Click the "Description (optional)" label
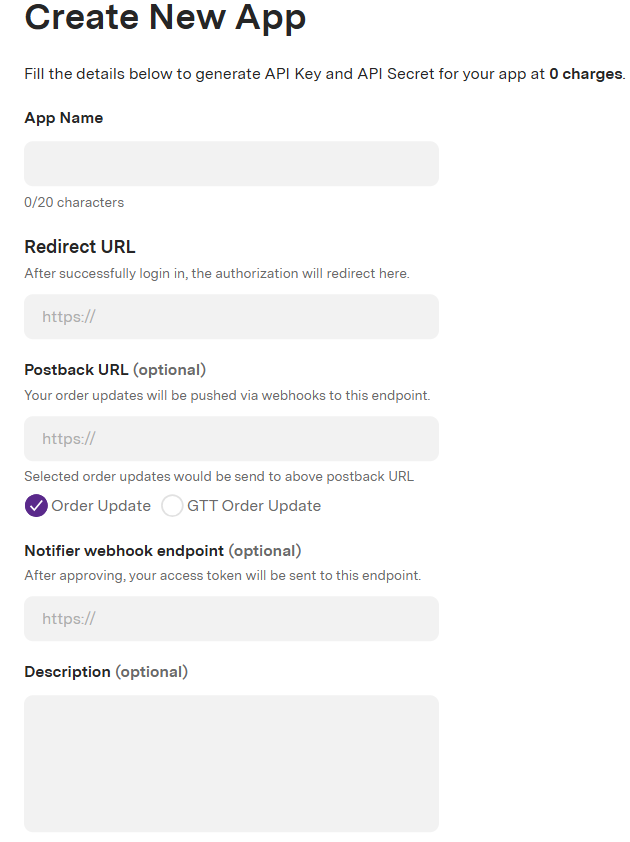 tap(106, 672)
